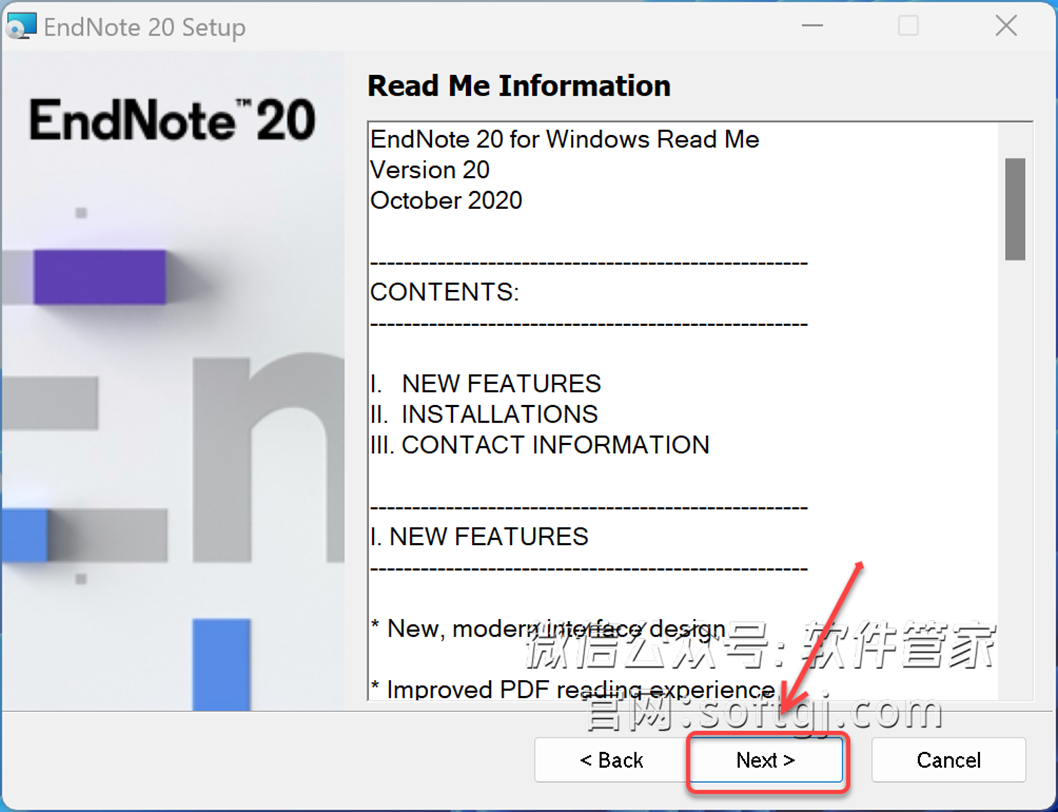Click the "Read Me Information" page heading
The image size is (1058, 812).
coord(519,86)
